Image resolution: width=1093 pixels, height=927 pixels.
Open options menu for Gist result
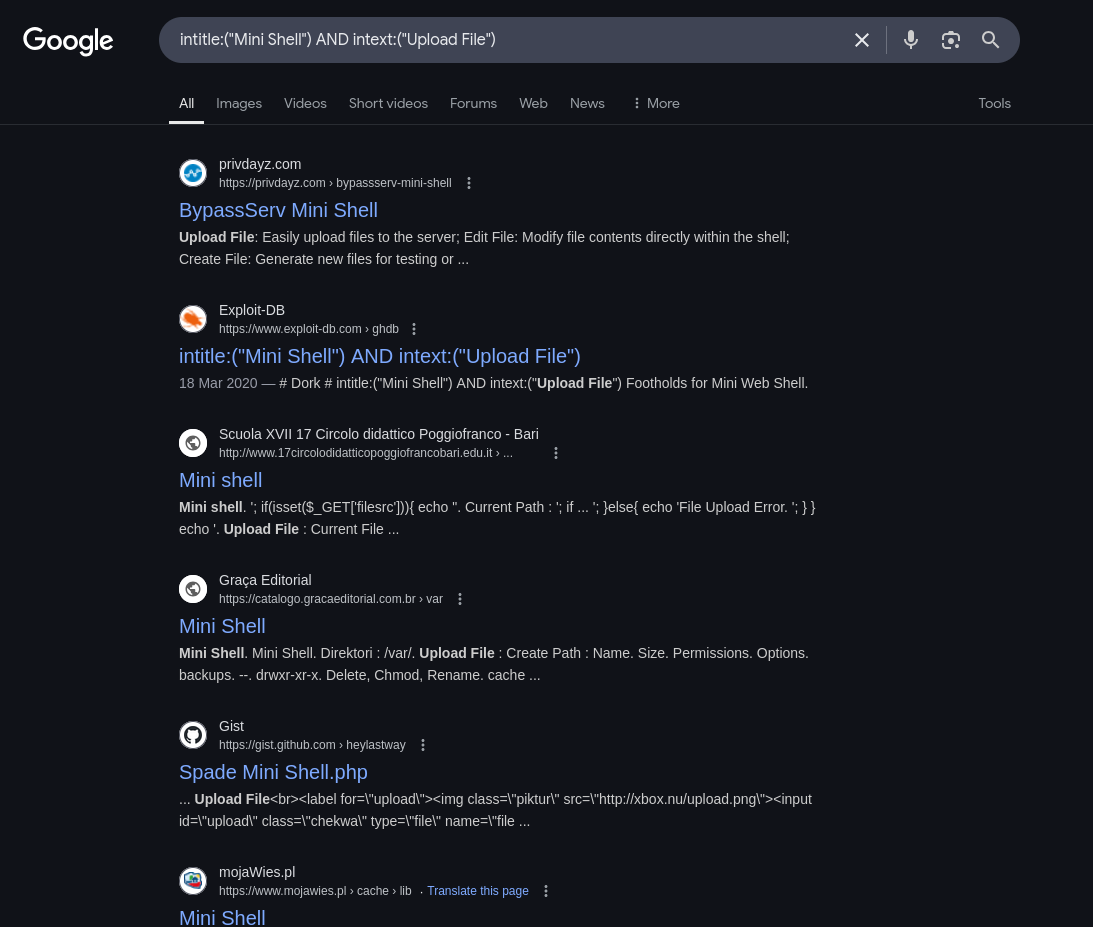click(x=423, y=745)
